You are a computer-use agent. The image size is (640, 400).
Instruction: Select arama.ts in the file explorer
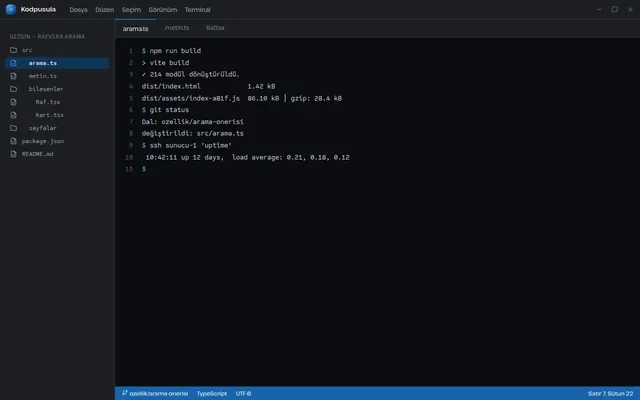point(57,63)
